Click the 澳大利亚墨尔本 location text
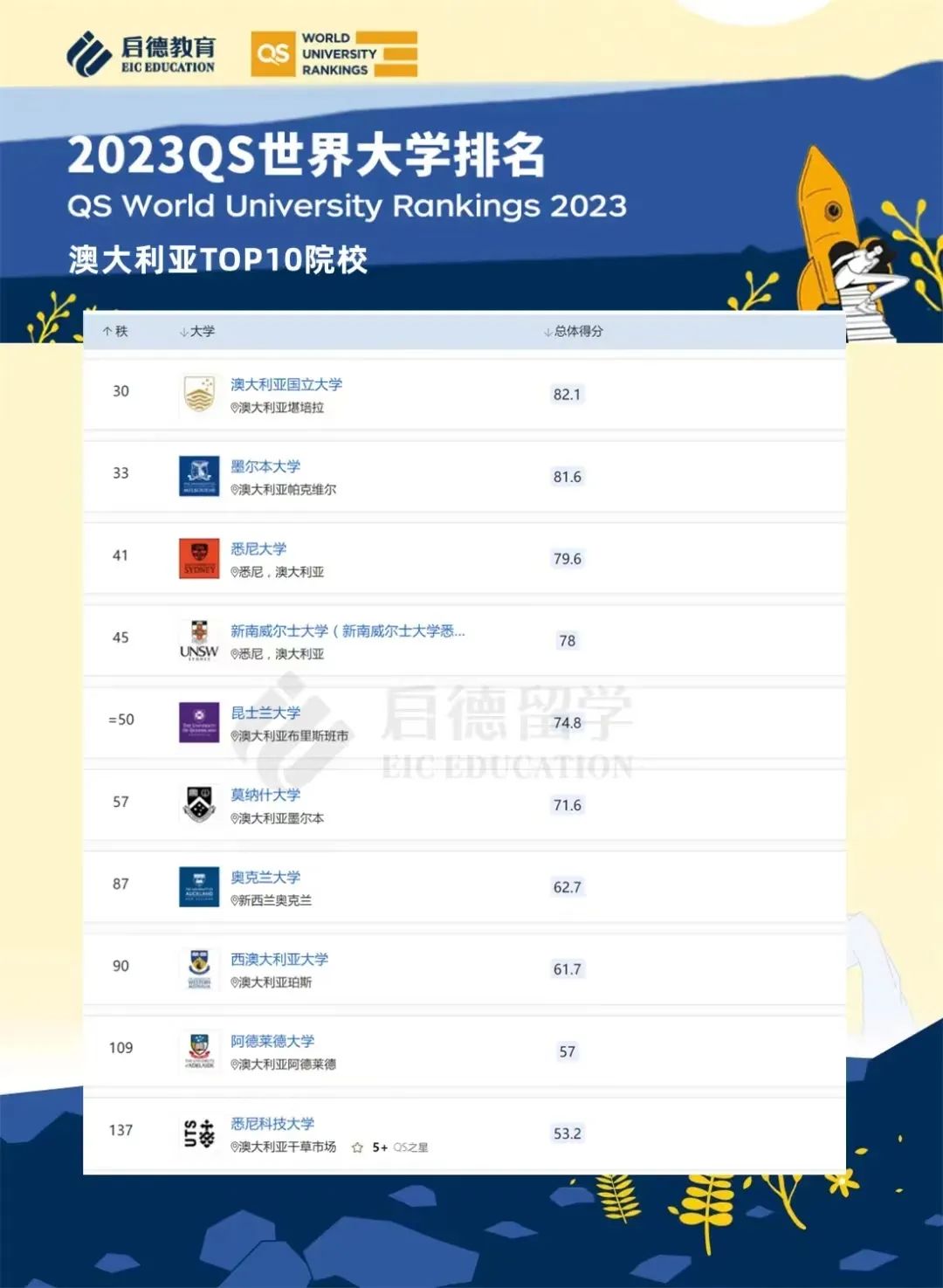943x1288 pixels. pos(277,818)
